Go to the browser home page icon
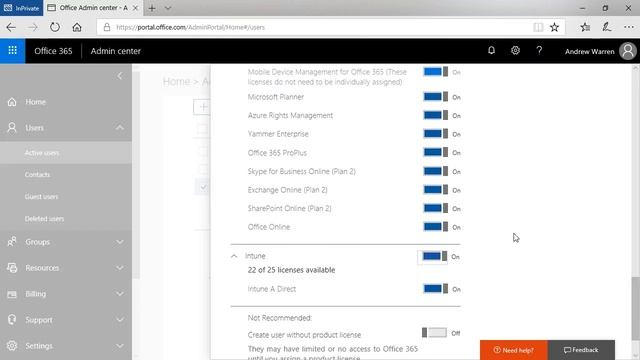The width and height of the screenshot is (640, 360). [x=77, y=27]
